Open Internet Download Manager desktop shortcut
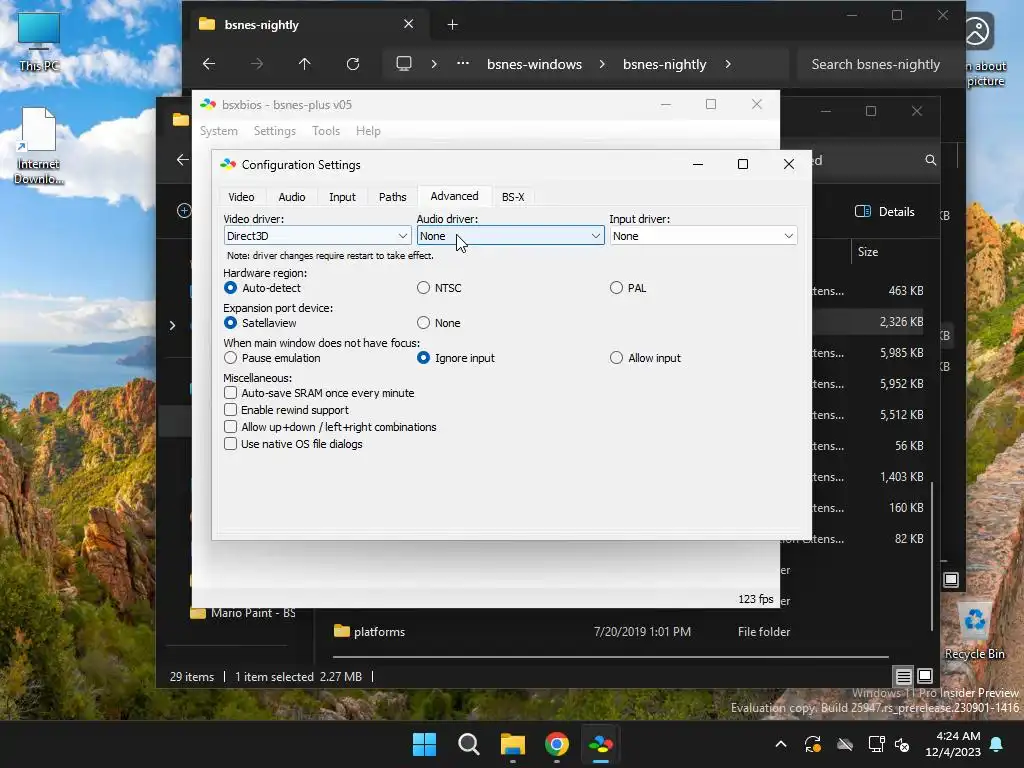 pos(39,146)
